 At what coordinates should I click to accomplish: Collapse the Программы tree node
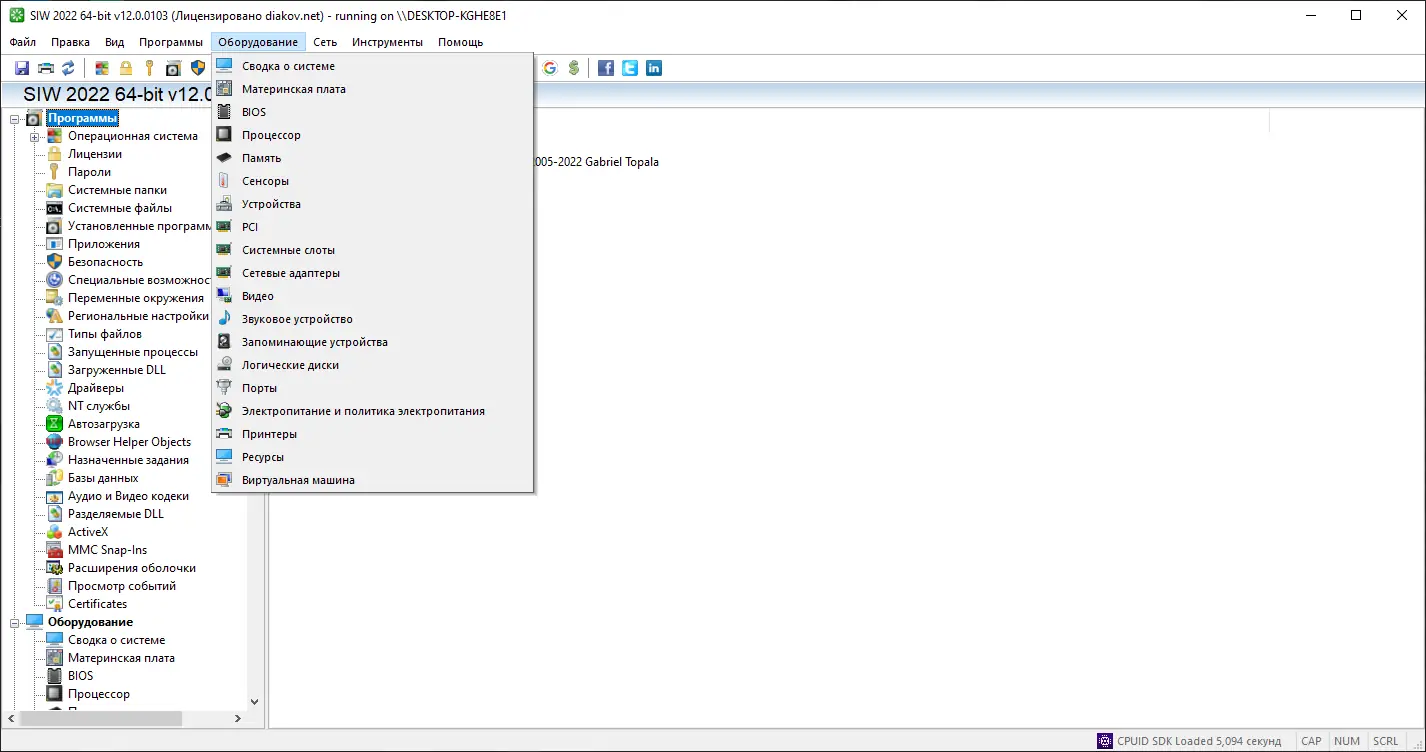coord(15,119)
